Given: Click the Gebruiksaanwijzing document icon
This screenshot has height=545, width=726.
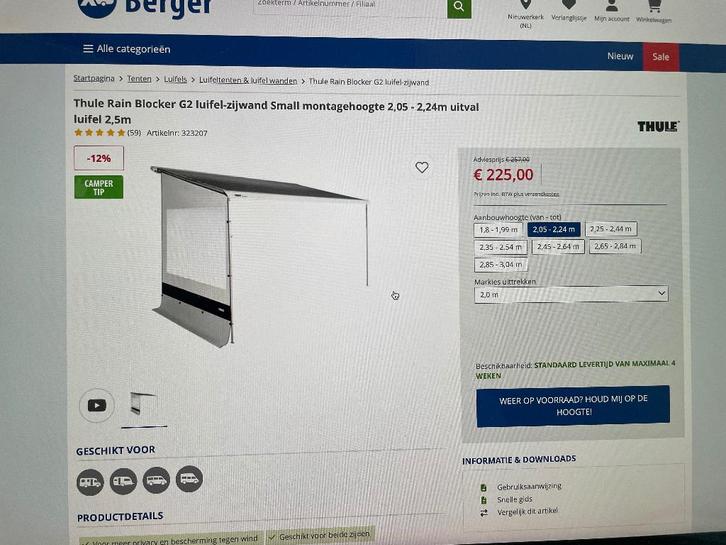Looking at the screenshot, I should [484, 488].
